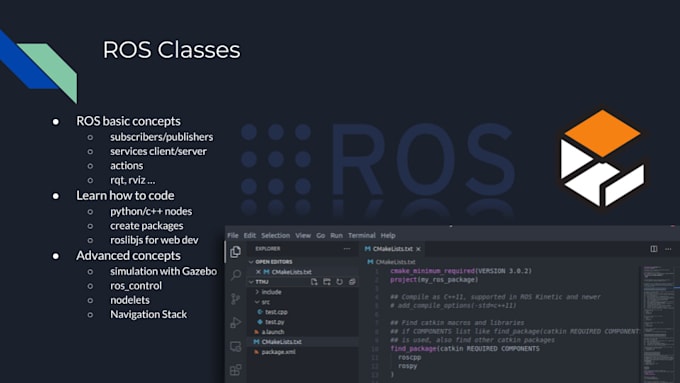This screenshot has height=383, width=680.
Task: Click the 'ROS Classes' slide title
Action: [x=171, y=49]
